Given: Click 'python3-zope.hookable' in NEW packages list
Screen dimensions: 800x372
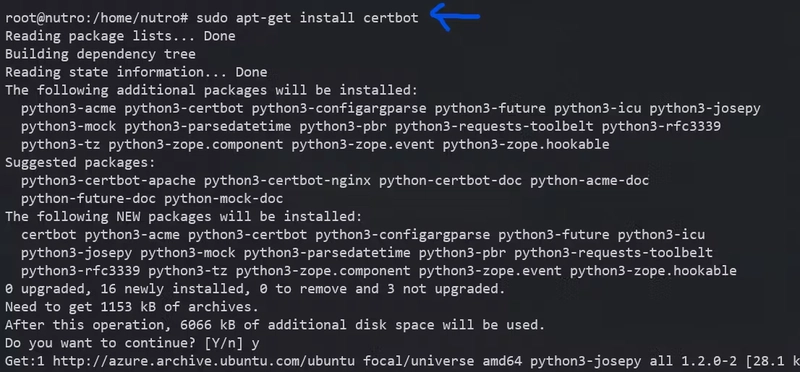Looking at the screenshot, I should [653, 271].
